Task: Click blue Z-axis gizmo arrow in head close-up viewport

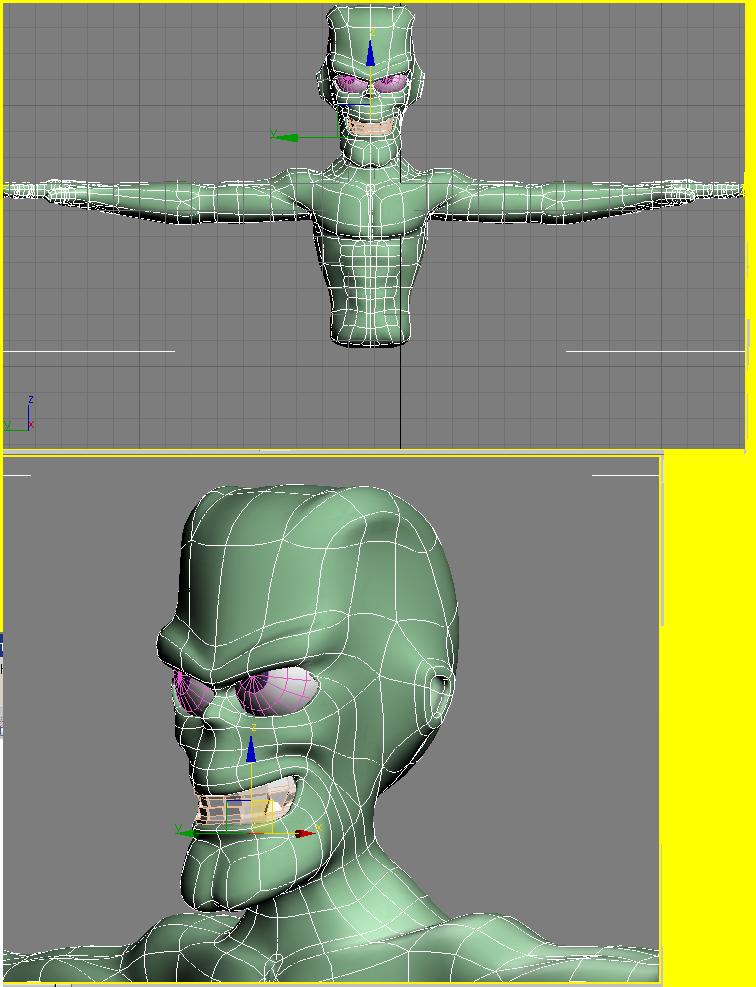Action: 251,750
